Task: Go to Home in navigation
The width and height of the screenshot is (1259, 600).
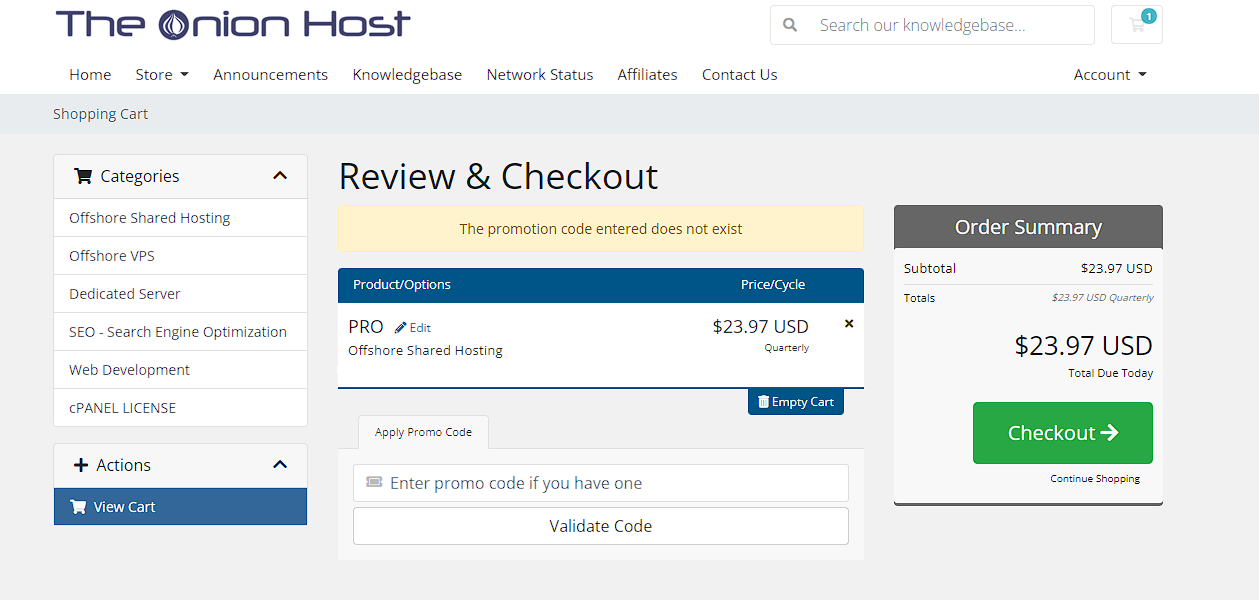Action: (90, 75)
